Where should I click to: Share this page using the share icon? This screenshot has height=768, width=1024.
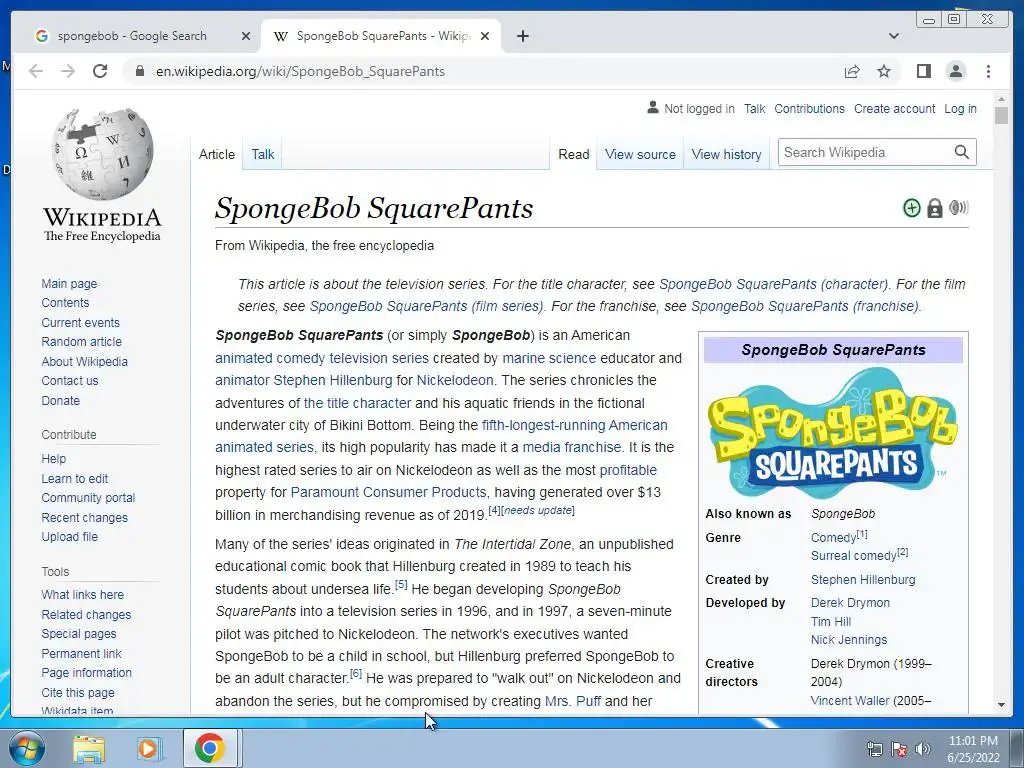[x=852, y=71]
